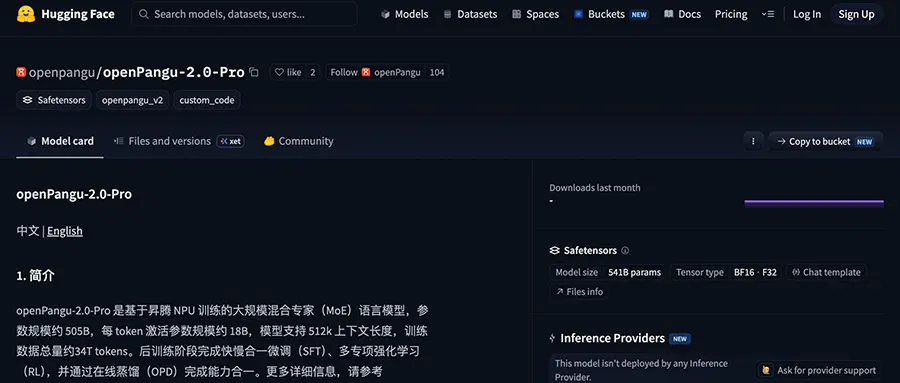The height and width of the screenshot is (383, 900).
Task: Switch the model card to English
Action: [x=65, y=231]
